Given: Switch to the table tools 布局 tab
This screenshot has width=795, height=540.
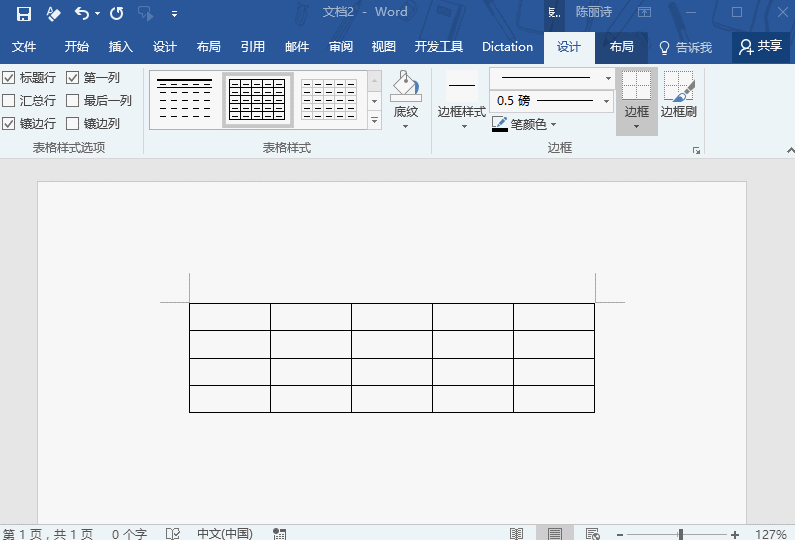Looking at the screenshot, I should coord(622,47).
